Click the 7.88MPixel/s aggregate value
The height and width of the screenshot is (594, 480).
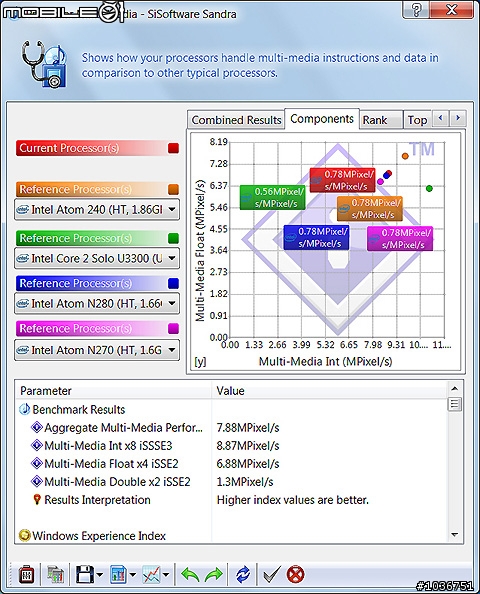coord(248,428)
